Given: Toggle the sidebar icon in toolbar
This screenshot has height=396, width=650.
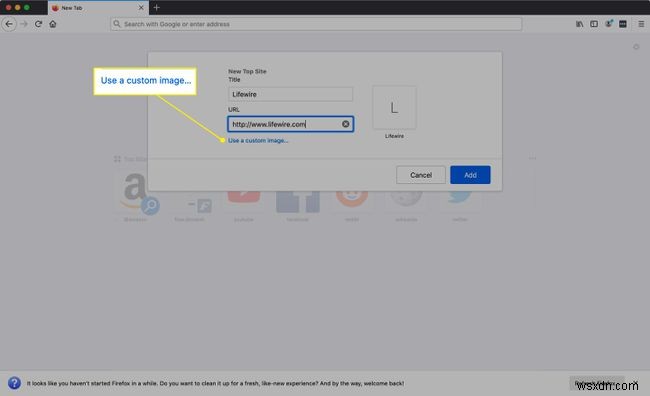Looking at the screenshot, I should click(594, 24).
